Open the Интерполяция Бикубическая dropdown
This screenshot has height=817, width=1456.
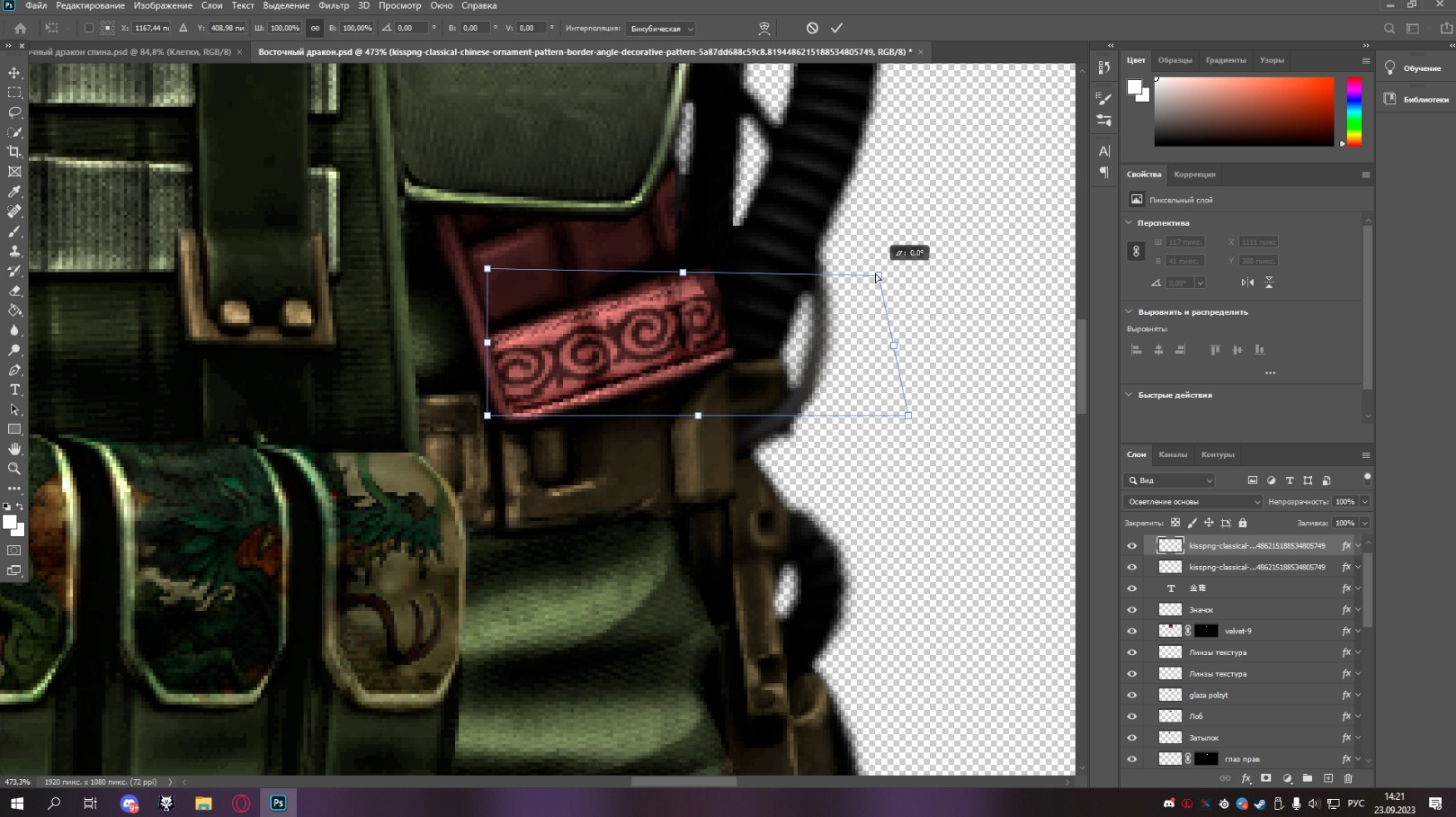661,29
